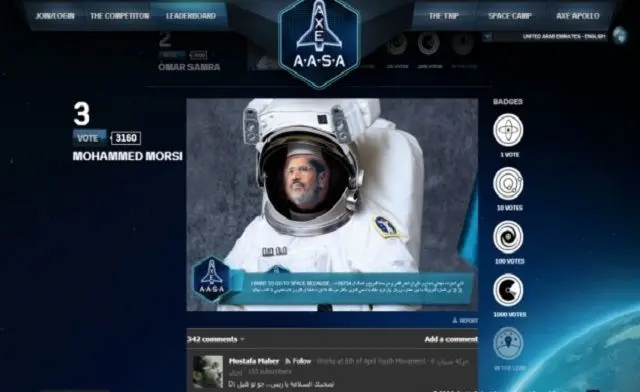Select the 1000 Votes badge icon
This screenshot has width=640, height=392.
click(508, 290)
